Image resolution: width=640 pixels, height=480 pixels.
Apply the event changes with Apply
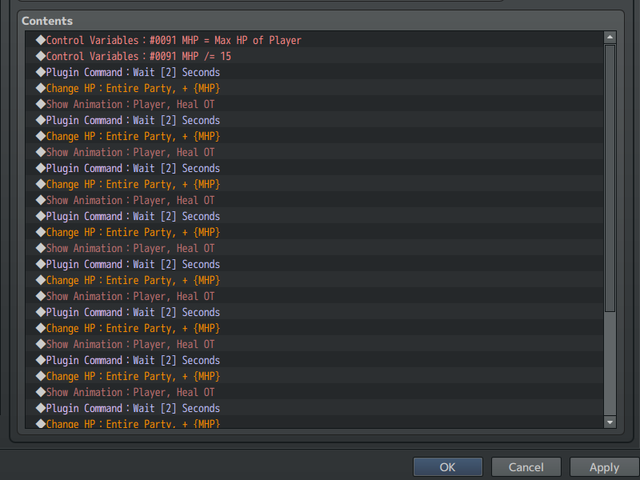tap(604, 467)
